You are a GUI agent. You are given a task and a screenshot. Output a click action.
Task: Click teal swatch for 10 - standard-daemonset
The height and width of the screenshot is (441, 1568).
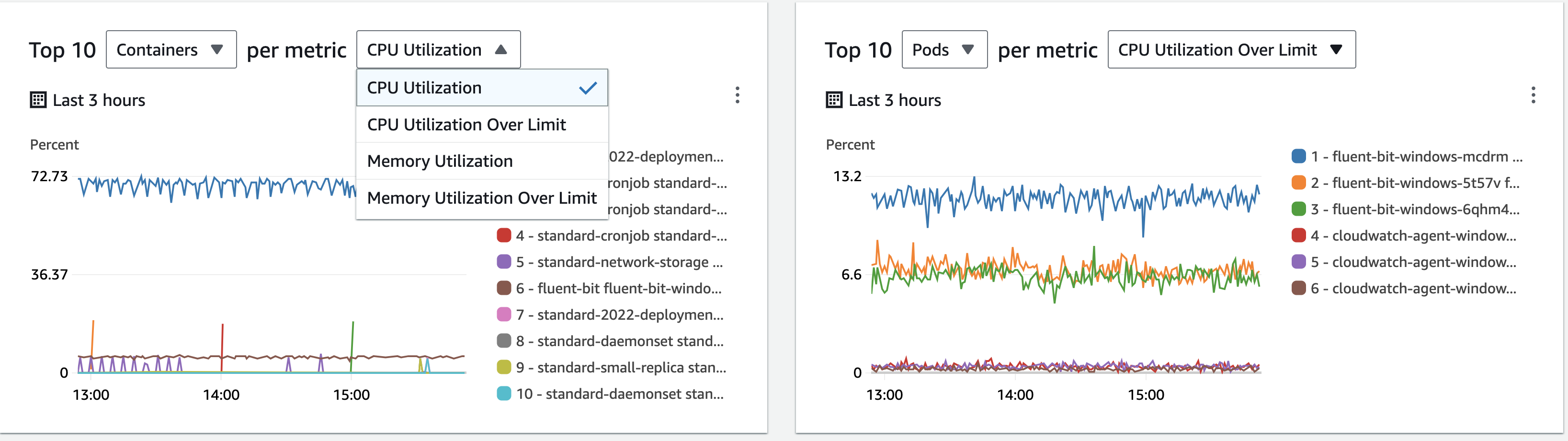(x=504, y=394)
